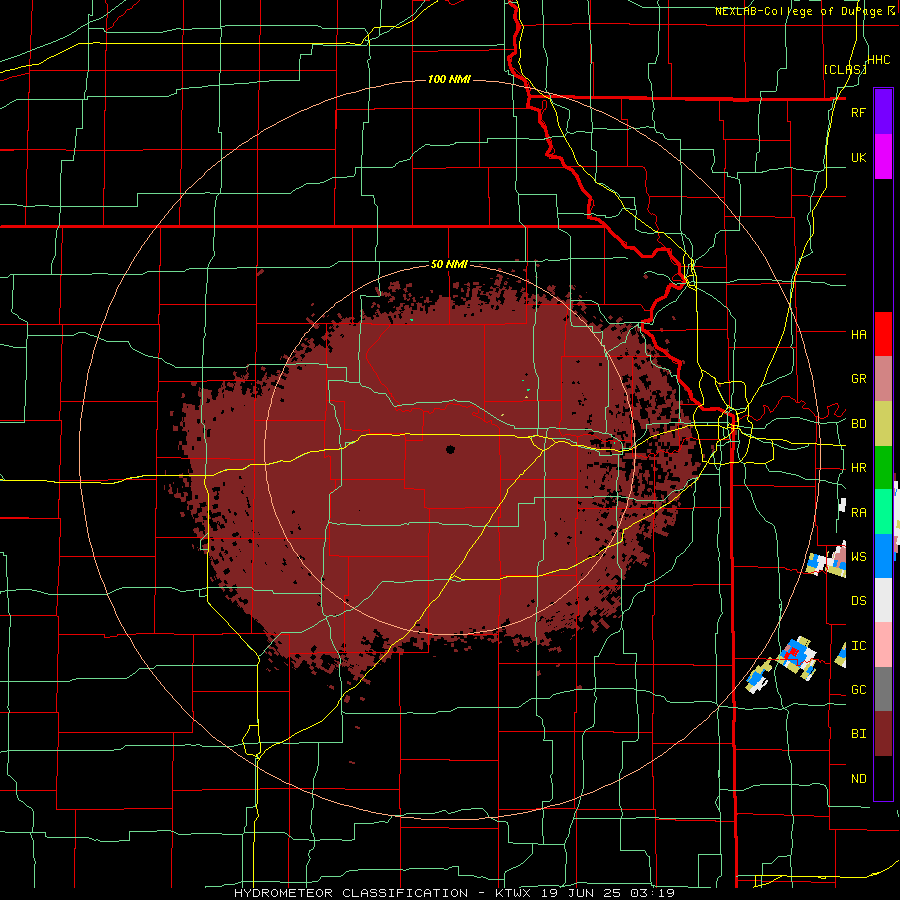The height and width of the screenshot is (900, 900).
Task: Click the "RF" legend label text
Action: coord(858,112)
